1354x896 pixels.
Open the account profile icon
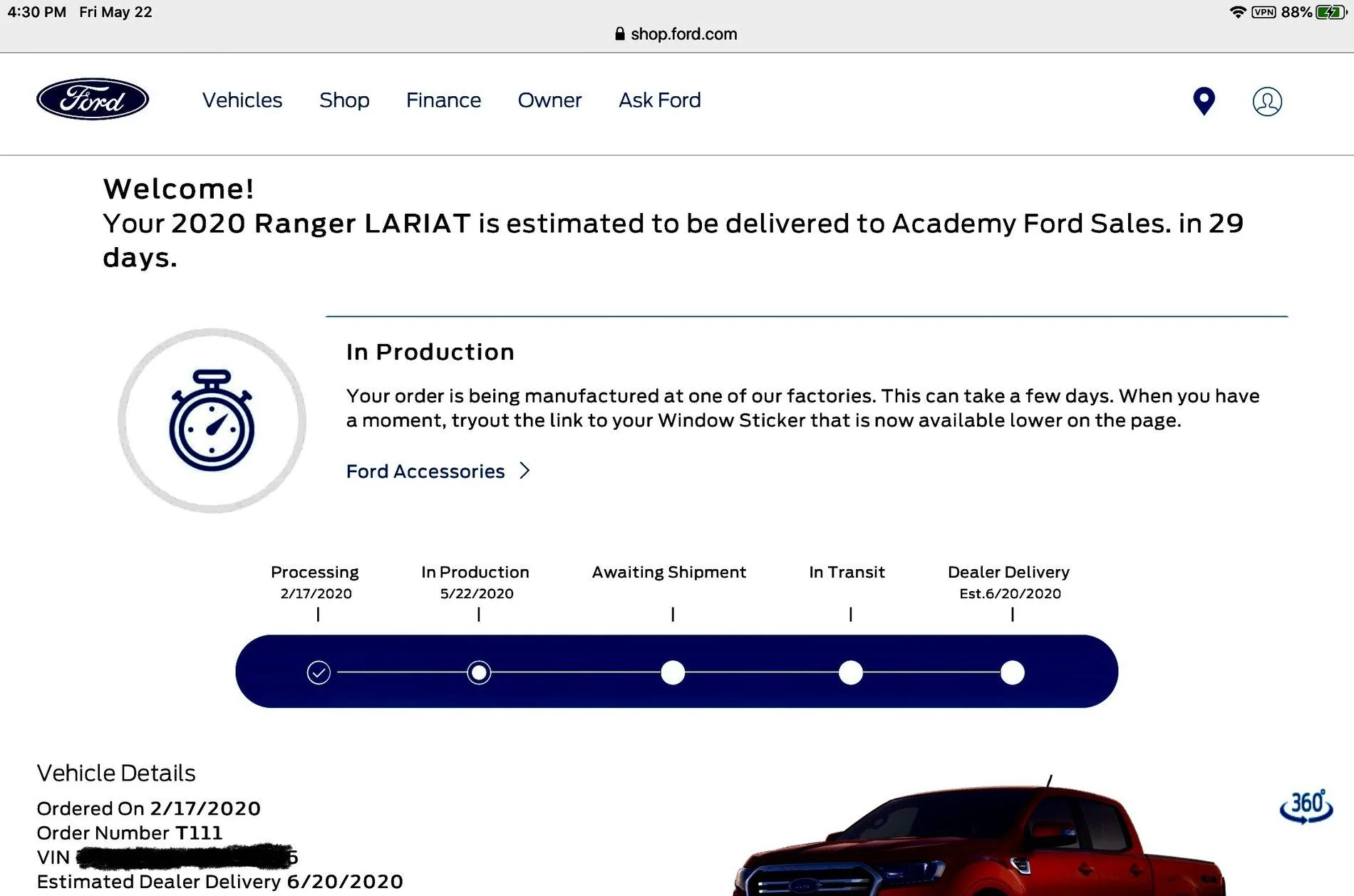coord(1267,101)
